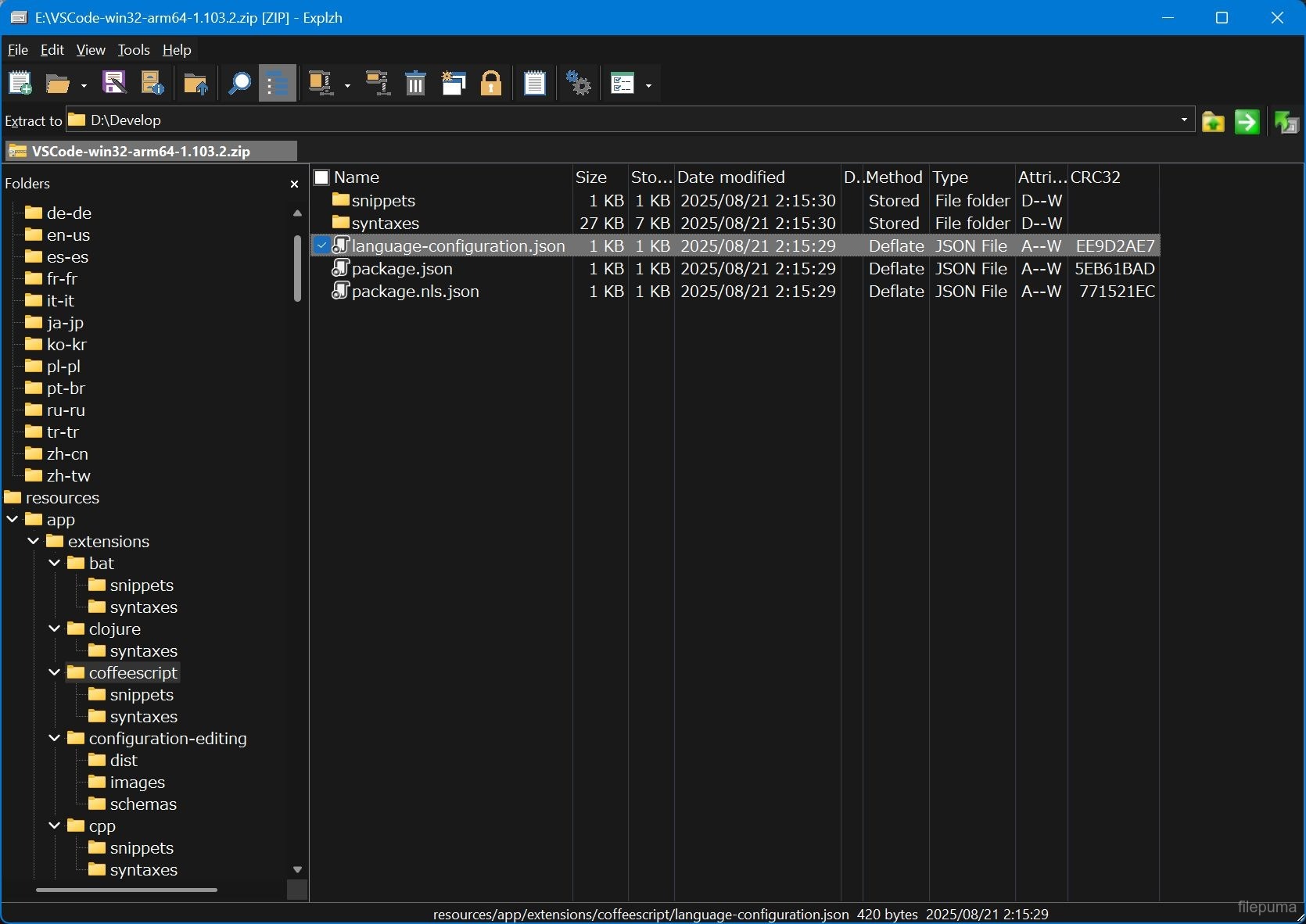Open the Tools menu
The width and height of the screenshot is (1306, 924).
(x=134, y=50)
